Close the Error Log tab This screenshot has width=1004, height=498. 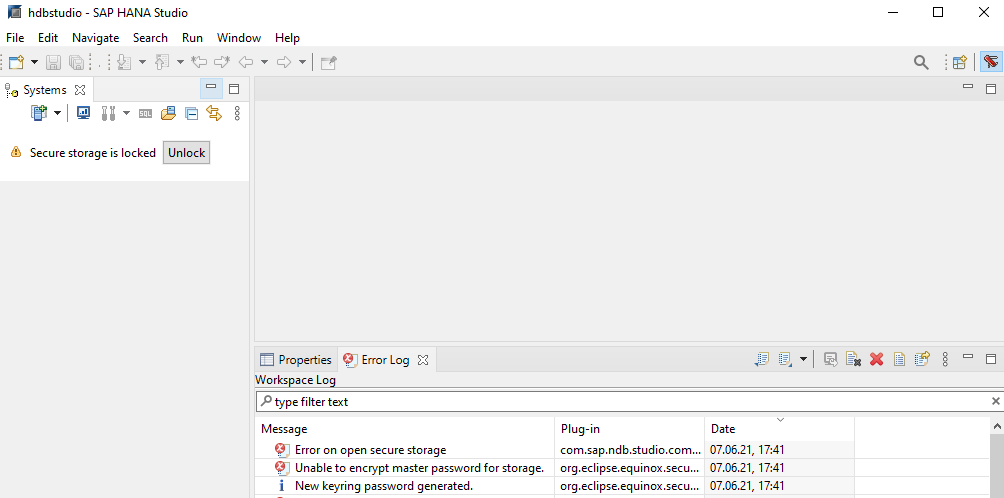coord(423,360)
